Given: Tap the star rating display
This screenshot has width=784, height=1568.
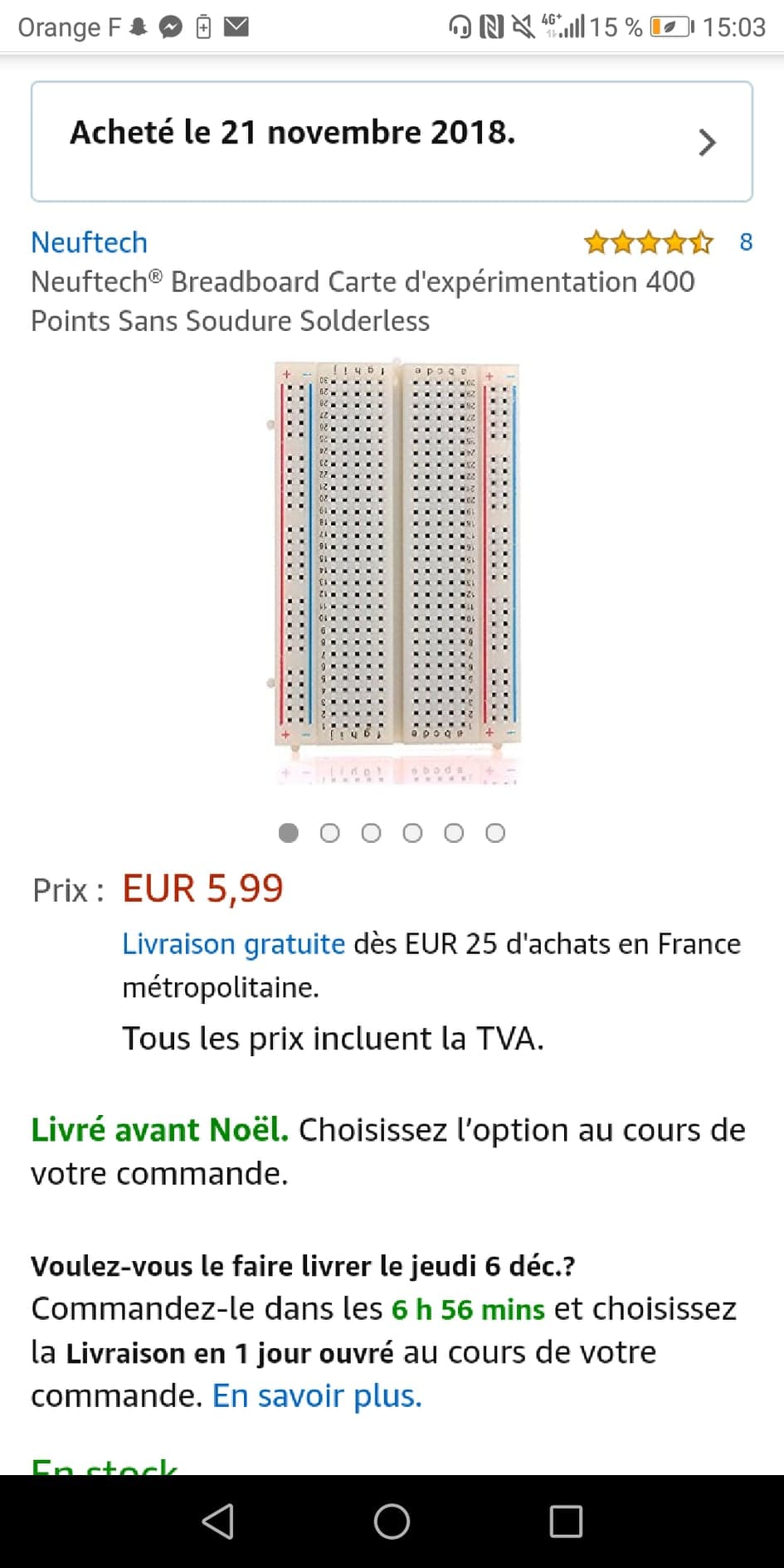Looking at the screenshot, I should 648,242.
